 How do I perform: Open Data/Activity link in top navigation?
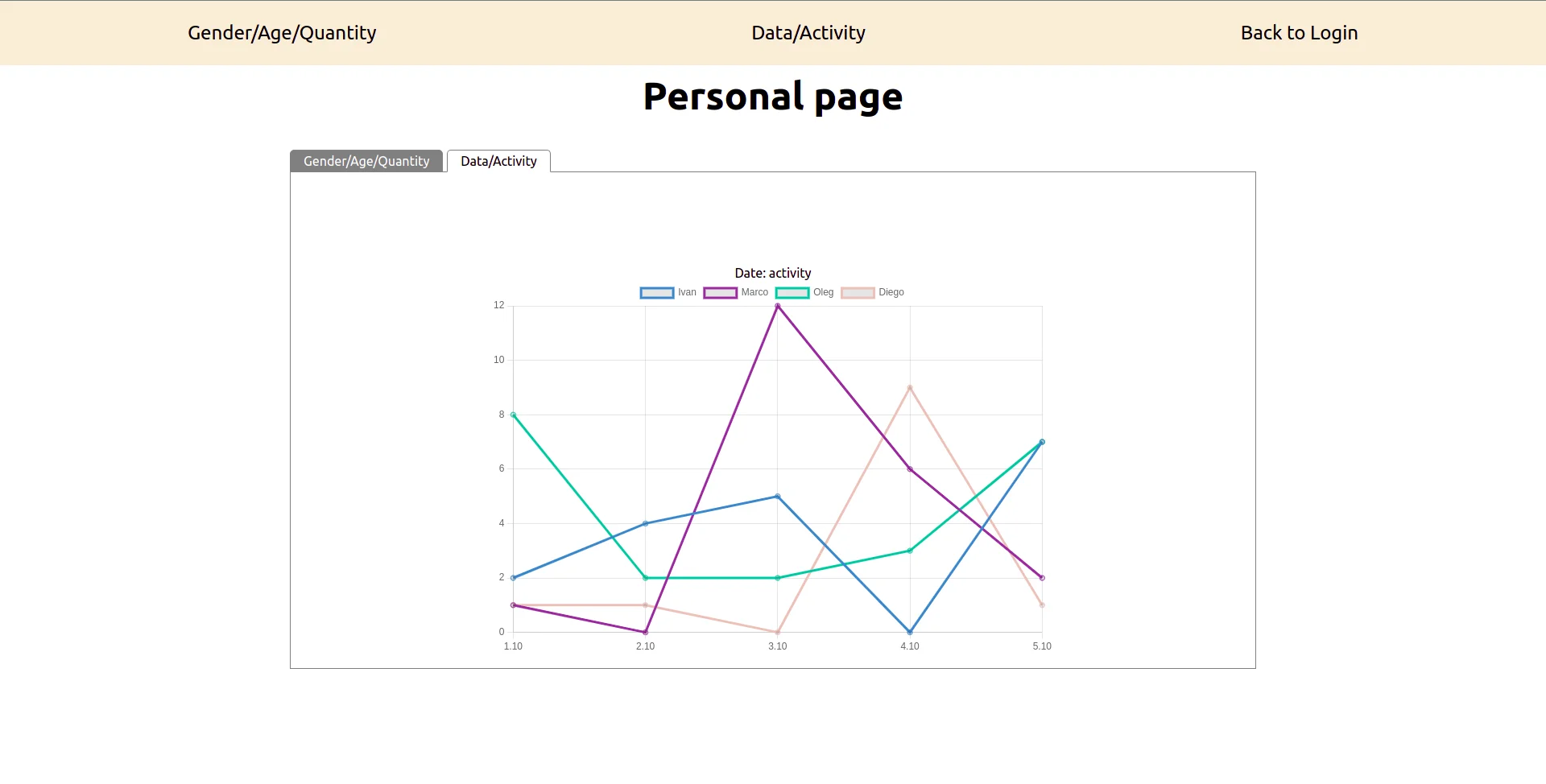(x=808, y=33)
